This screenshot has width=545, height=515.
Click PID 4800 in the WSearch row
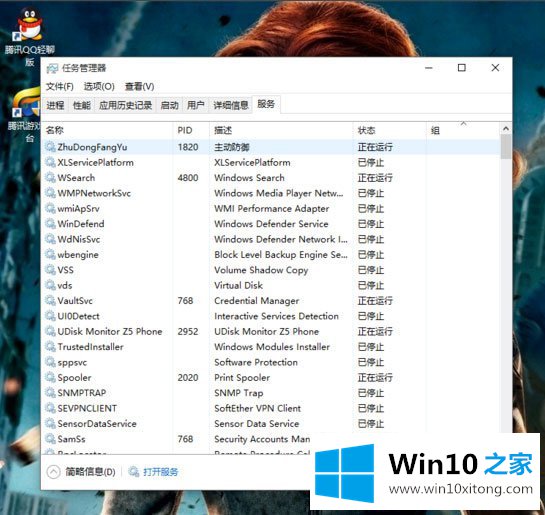[188, 178]
